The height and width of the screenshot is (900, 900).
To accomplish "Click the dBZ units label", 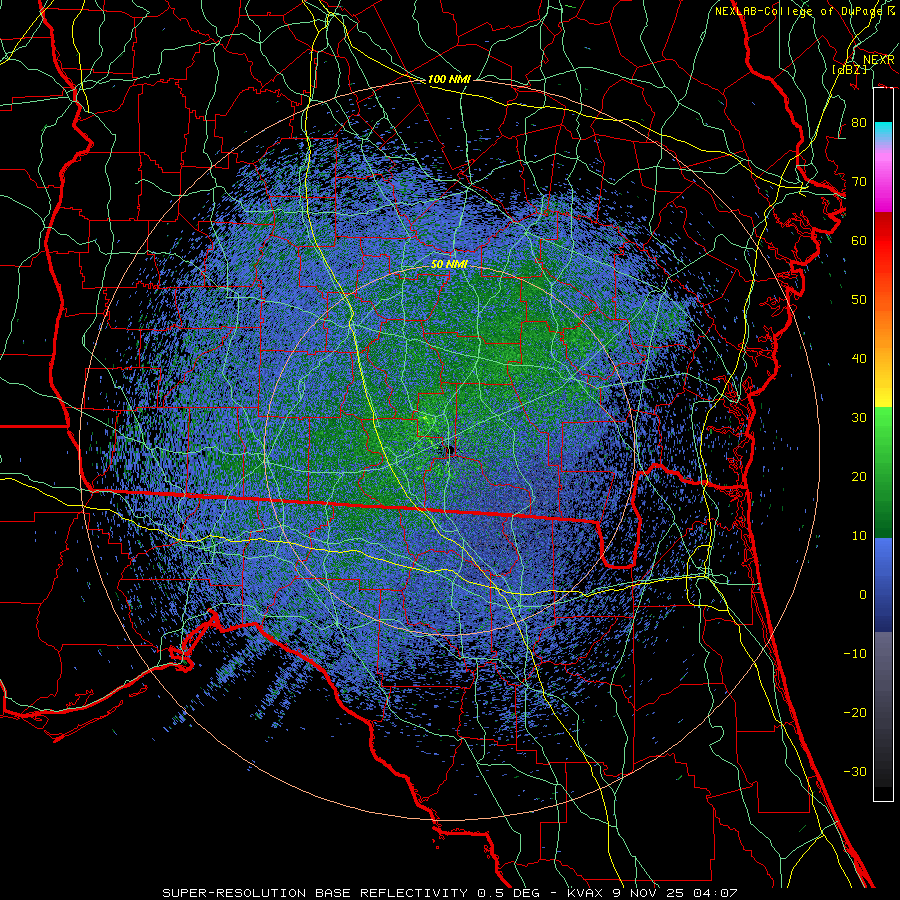I will click(850, 69).
